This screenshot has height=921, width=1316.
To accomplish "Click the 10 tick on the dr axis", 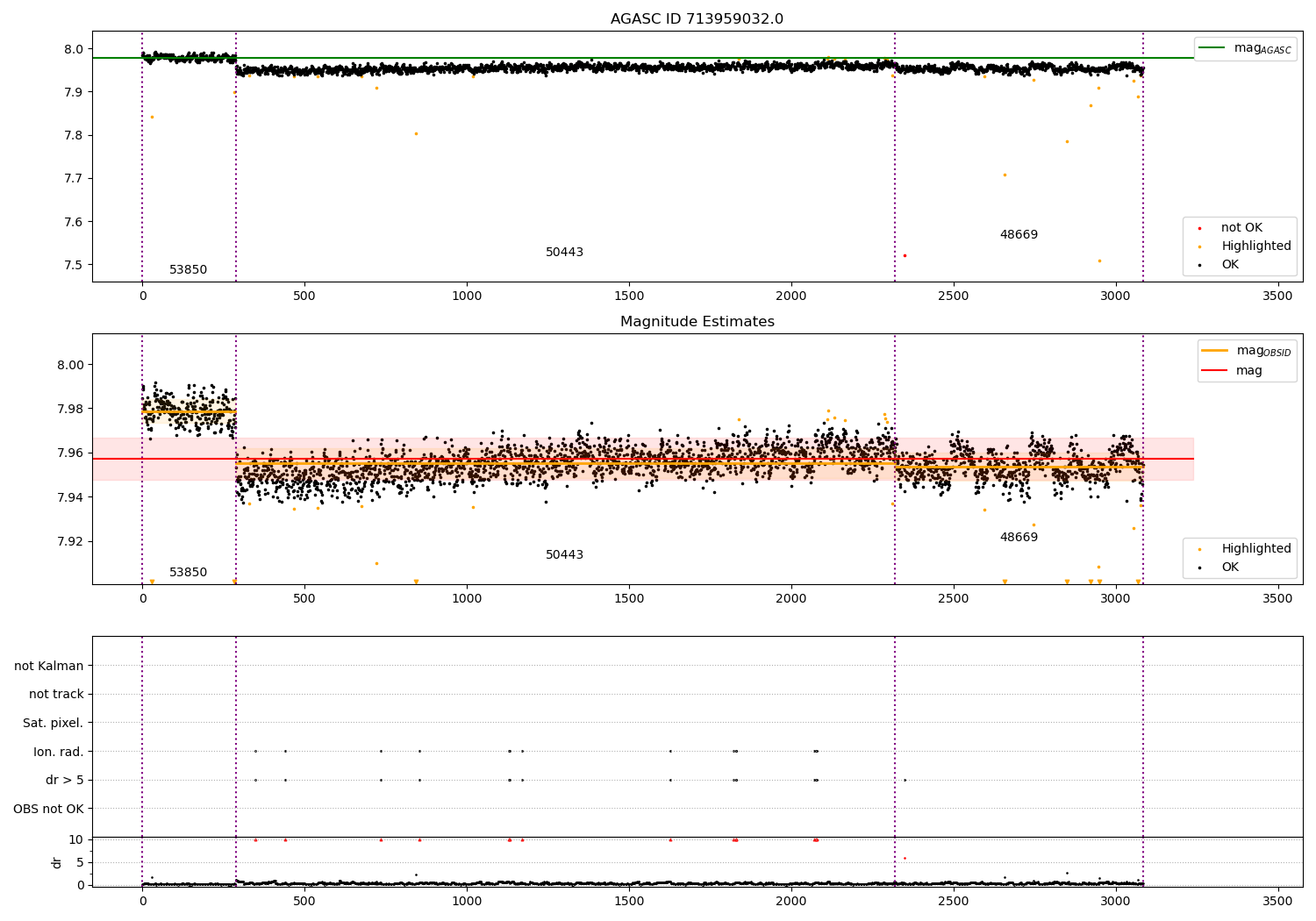I will tap(76, 840).
